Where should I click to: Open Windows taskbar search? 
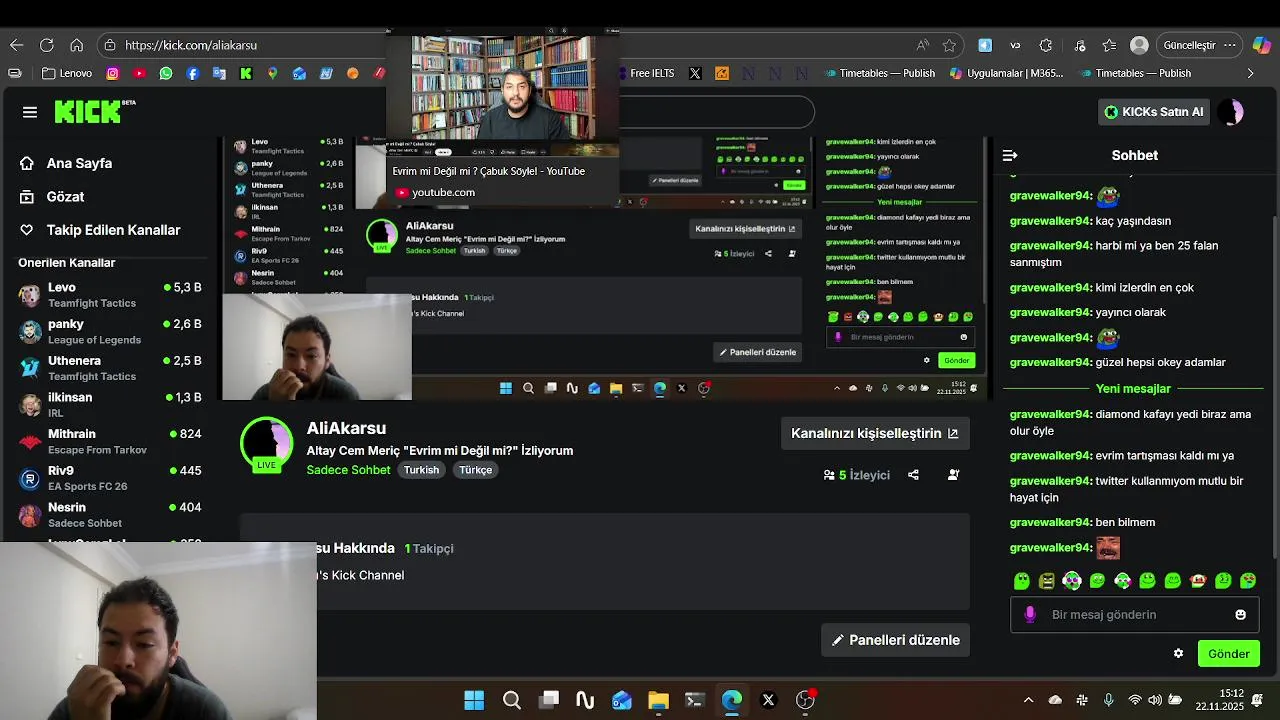512,700
